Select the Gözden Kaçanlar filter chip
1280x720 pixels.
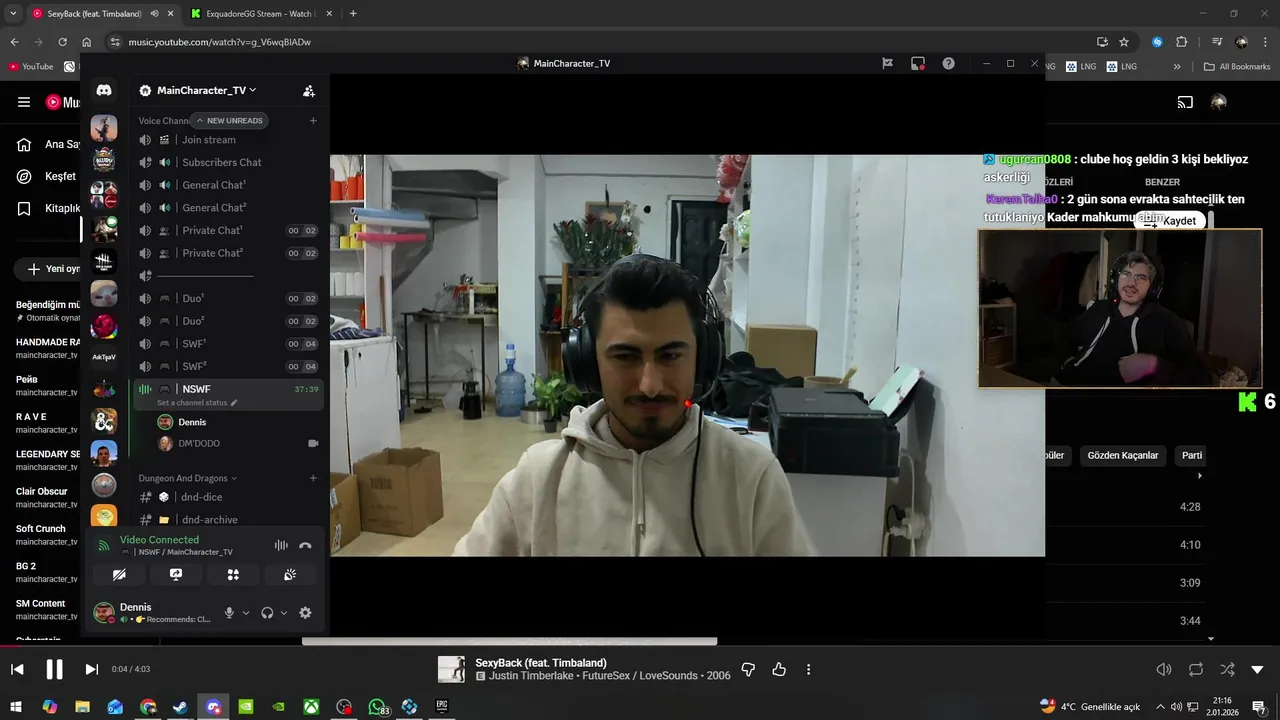[x=1122, y=455]
